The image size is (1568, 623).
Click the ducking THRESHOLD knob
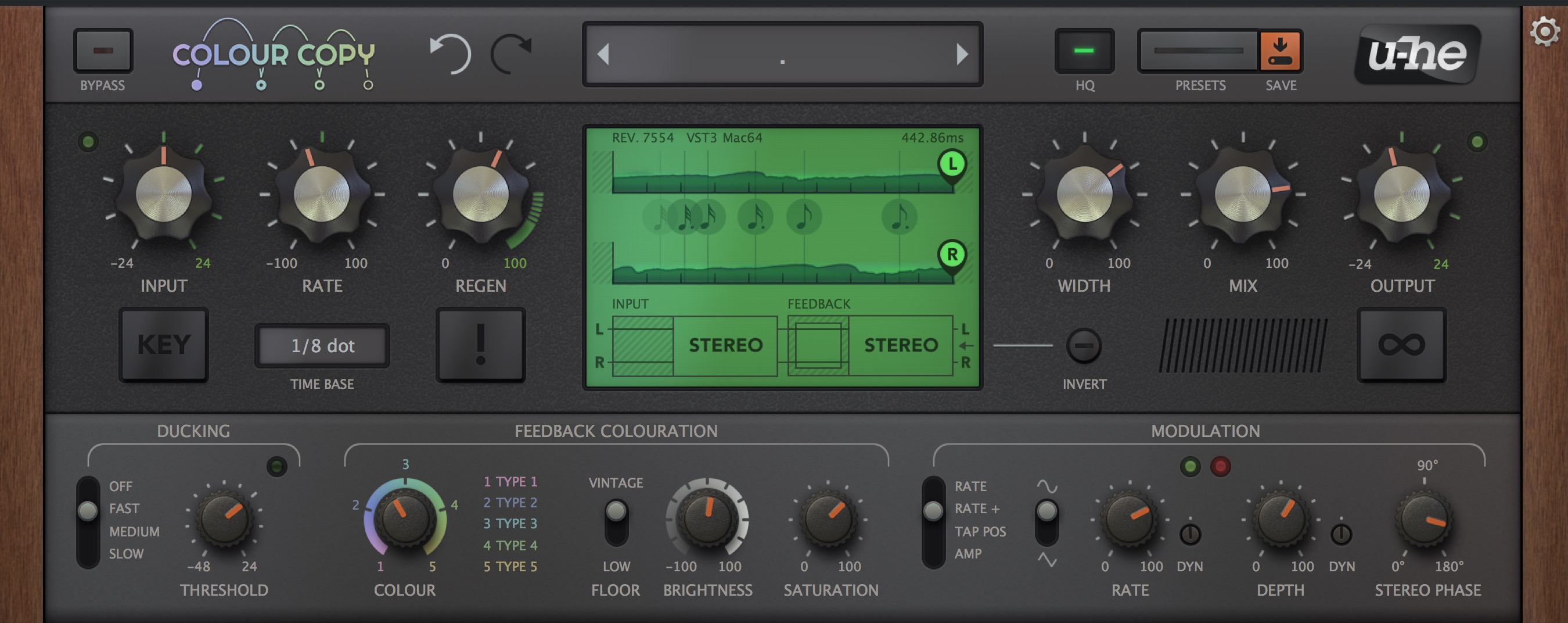(224, 519)
